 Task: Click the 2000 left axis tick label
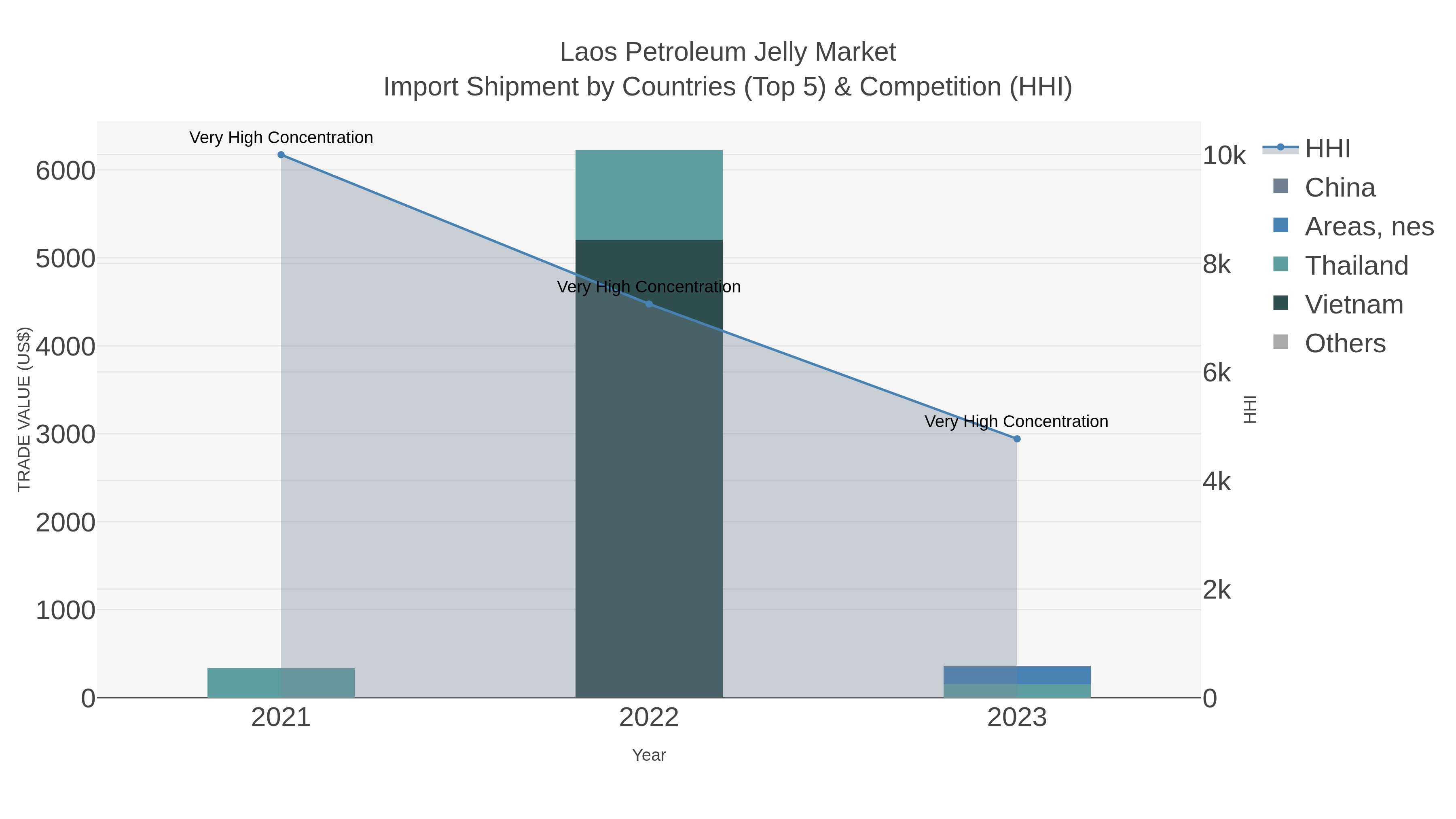click(66, 523)
